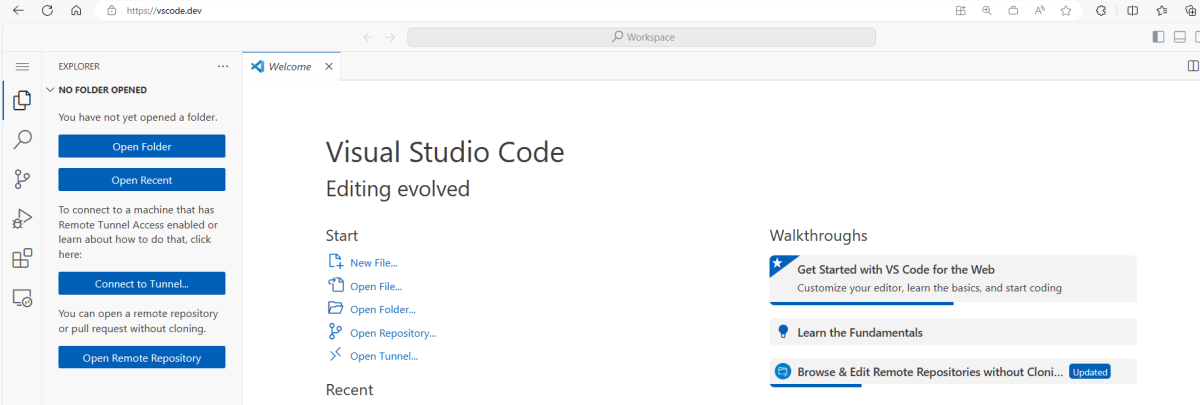Open the Search view icon
1200x405 pixels.
[x=21, y=140]
